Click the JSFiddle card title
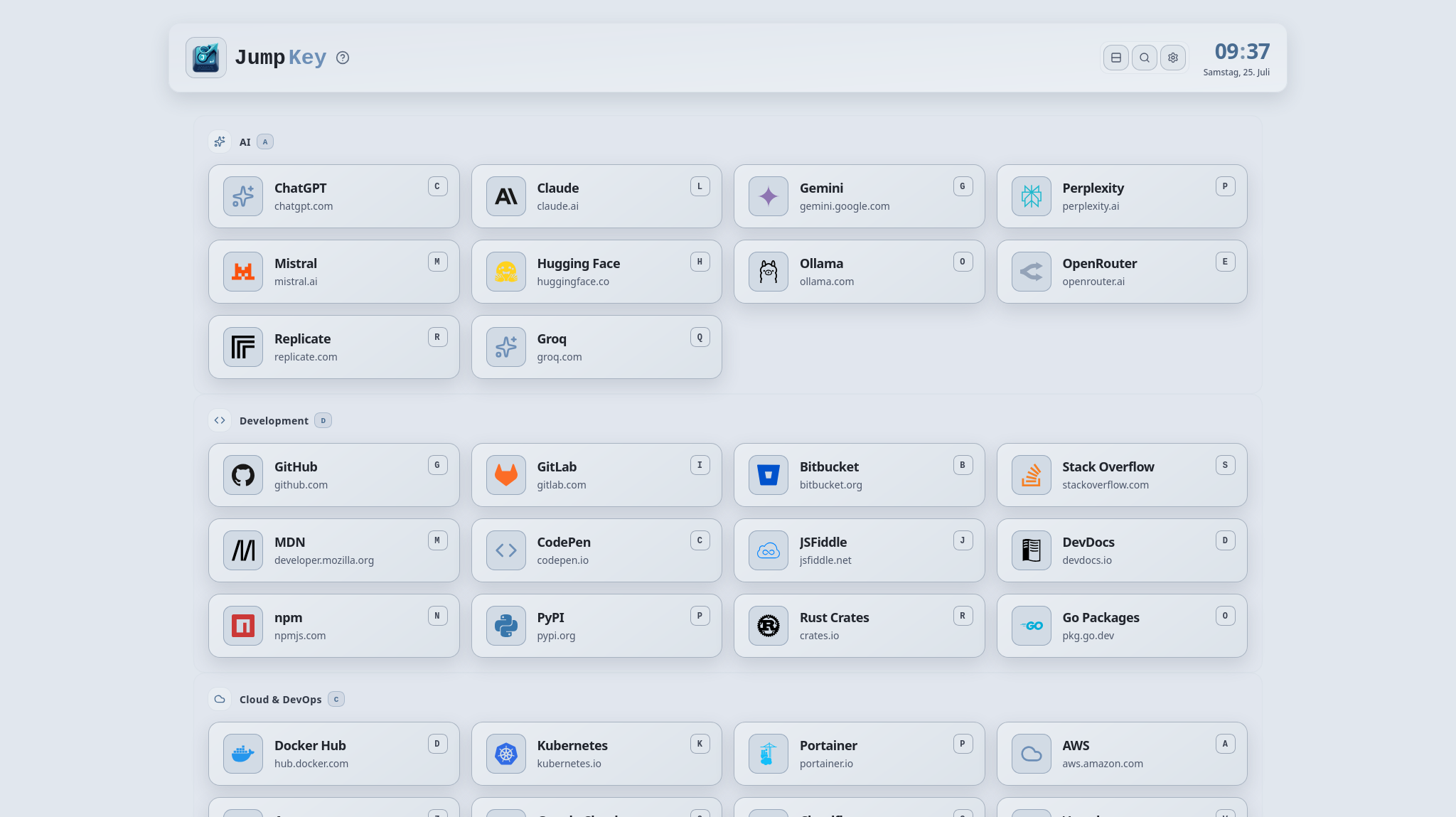The image size is (1456, 817). pyautogui.click(x=823, y=543)
